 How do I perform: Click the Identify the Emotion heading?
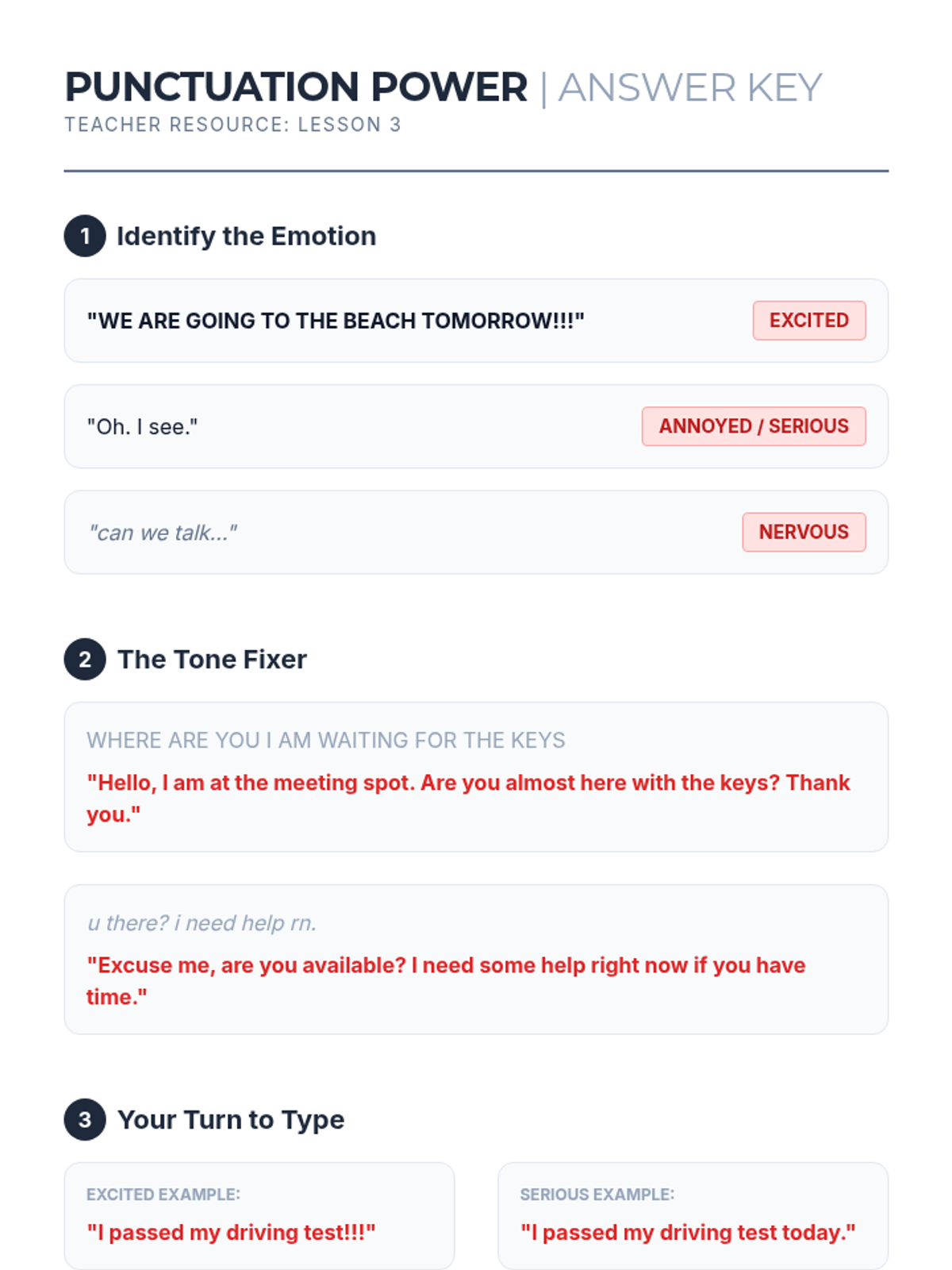[x=246, y=236]
